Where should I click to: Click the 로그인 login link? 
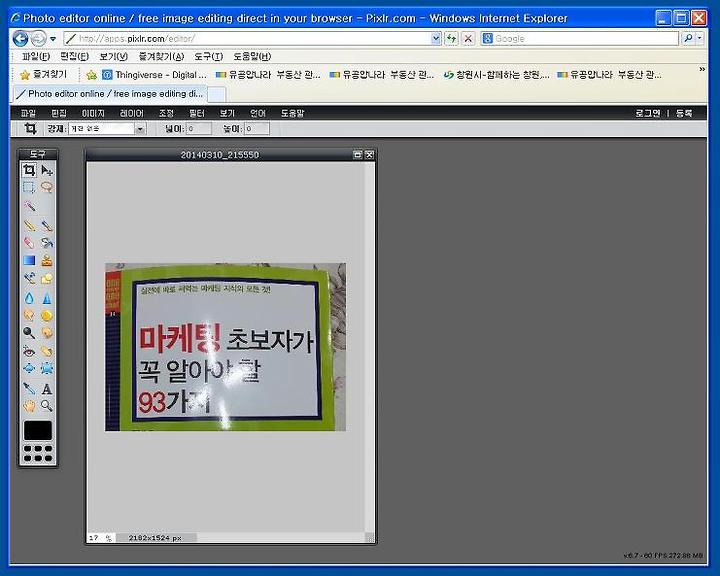coord(648,113)
